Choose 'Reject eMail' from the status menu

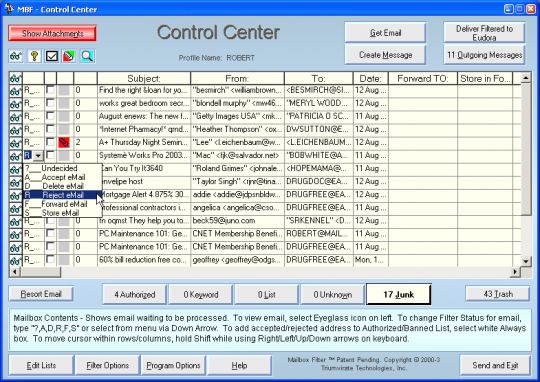(62, 195)
